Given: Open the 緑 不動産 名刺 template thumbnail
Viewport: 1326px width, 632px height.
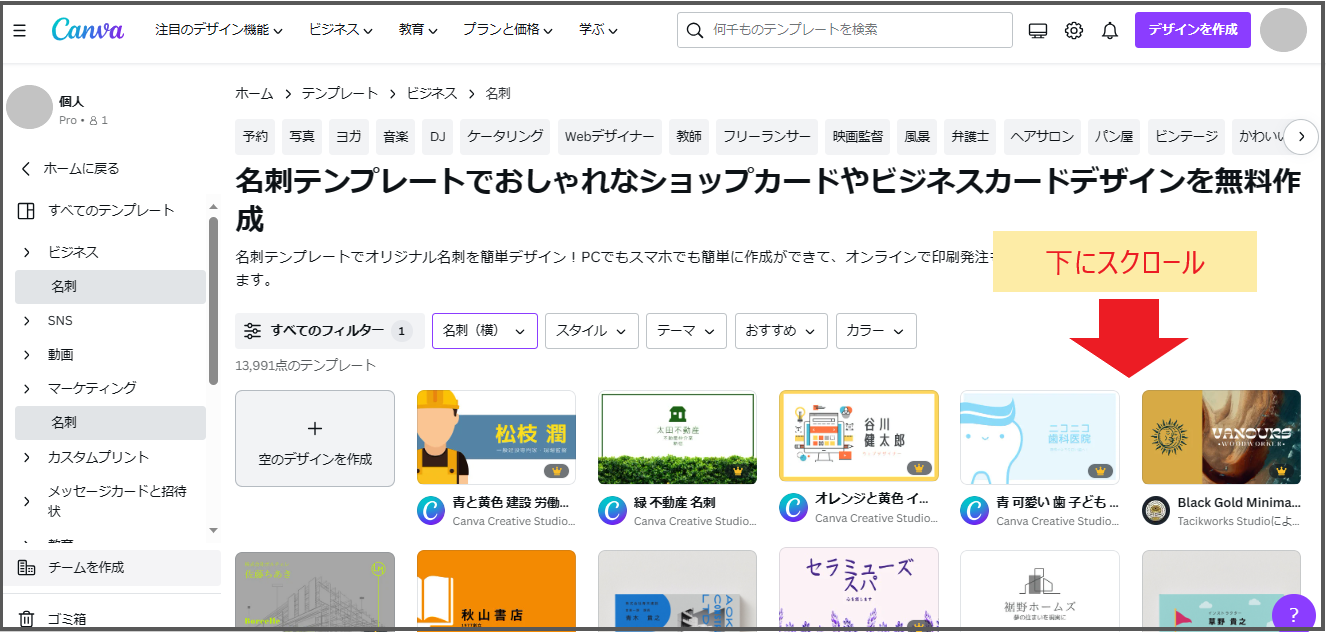Looking at the screenshot, I should pyautogui.click(x=677, y=437).
